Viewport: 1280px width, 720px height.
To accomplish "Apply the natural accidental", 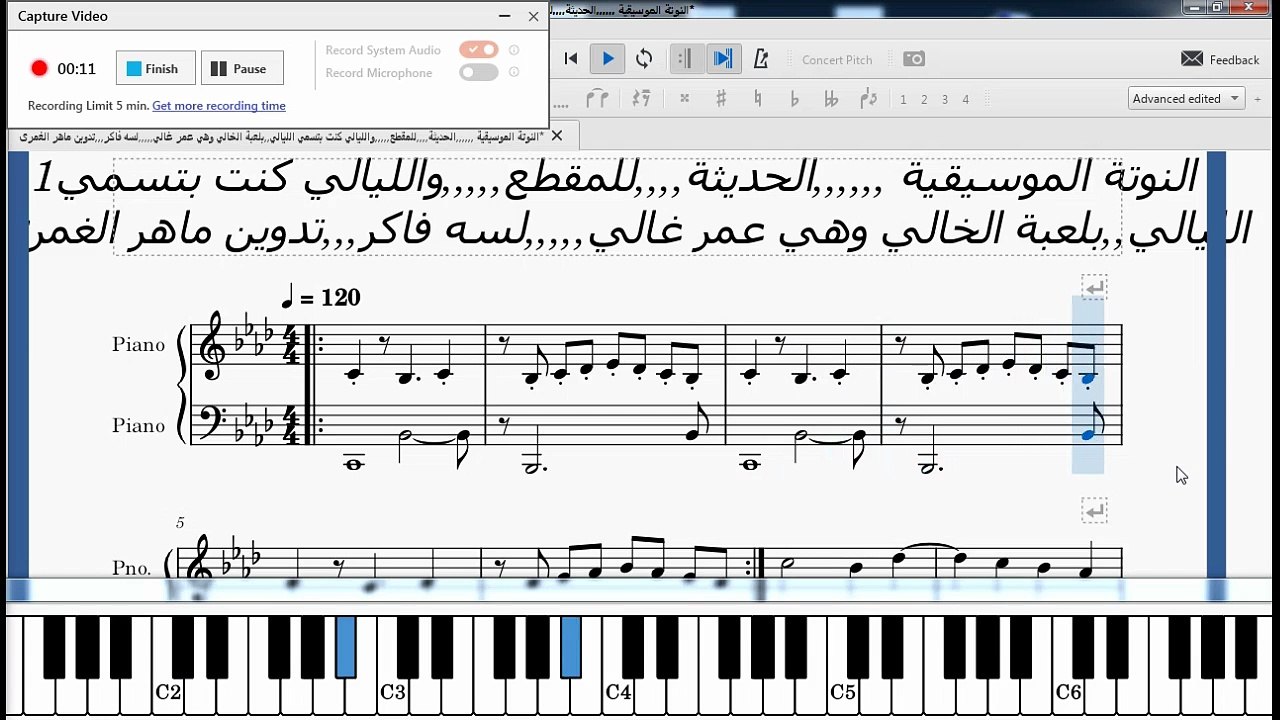I will click(x=758, y=99).
